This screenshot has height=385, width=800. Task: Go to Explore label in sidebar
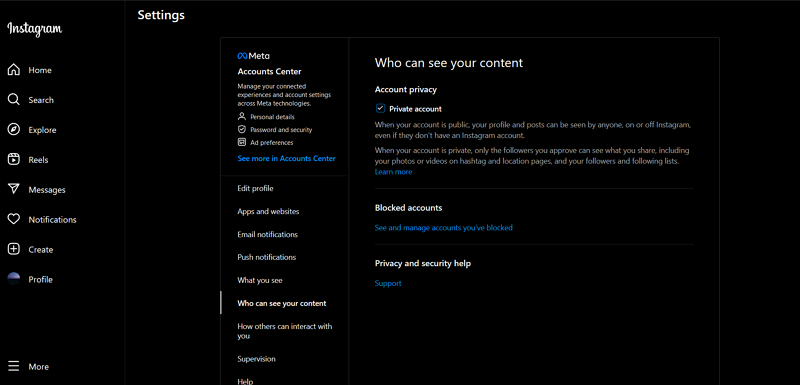(42, 130)
